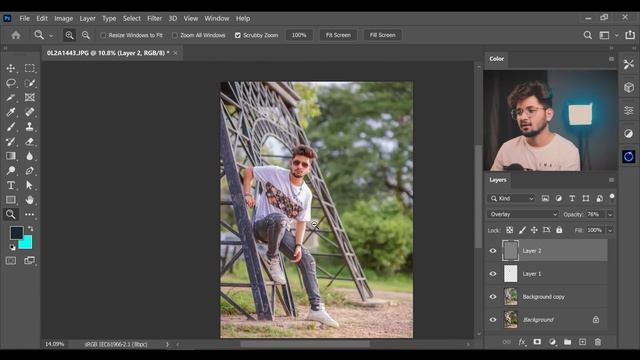Create a new layer
Viewport: 640px width, 360px height.
click(x=582, y=342)
